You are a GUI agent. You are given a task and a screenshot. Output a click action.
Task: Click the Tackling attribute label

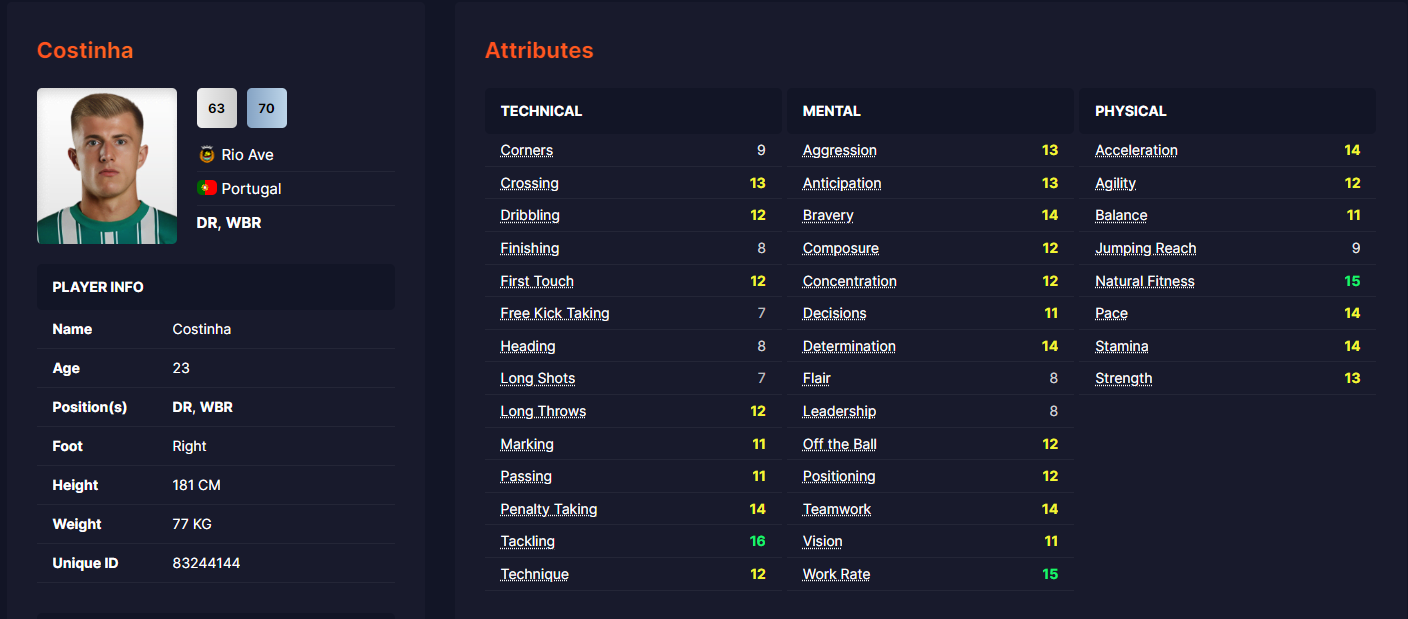coord(527,541)
